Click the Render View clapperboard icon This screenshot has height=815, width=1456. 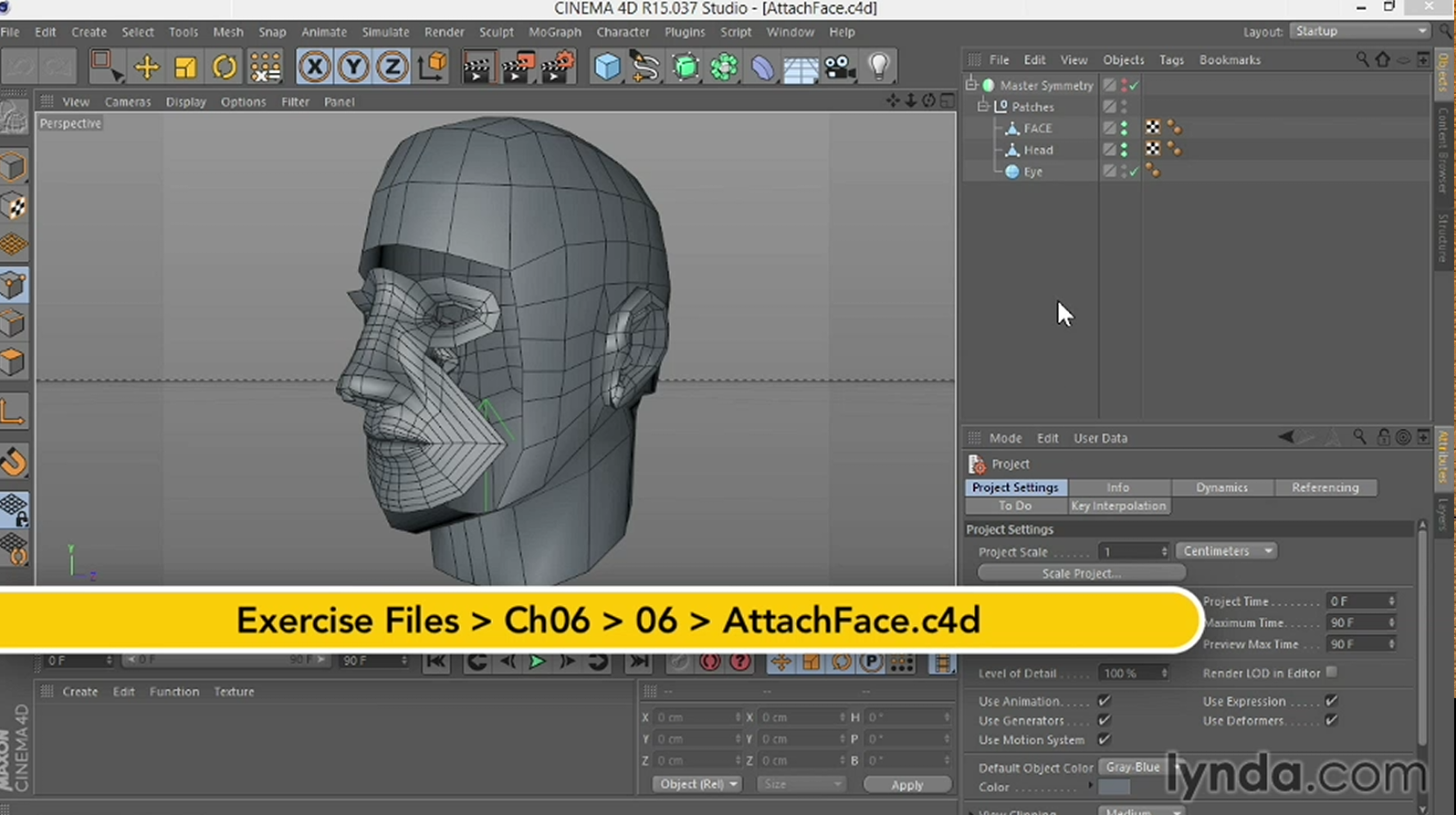[477, 68]
